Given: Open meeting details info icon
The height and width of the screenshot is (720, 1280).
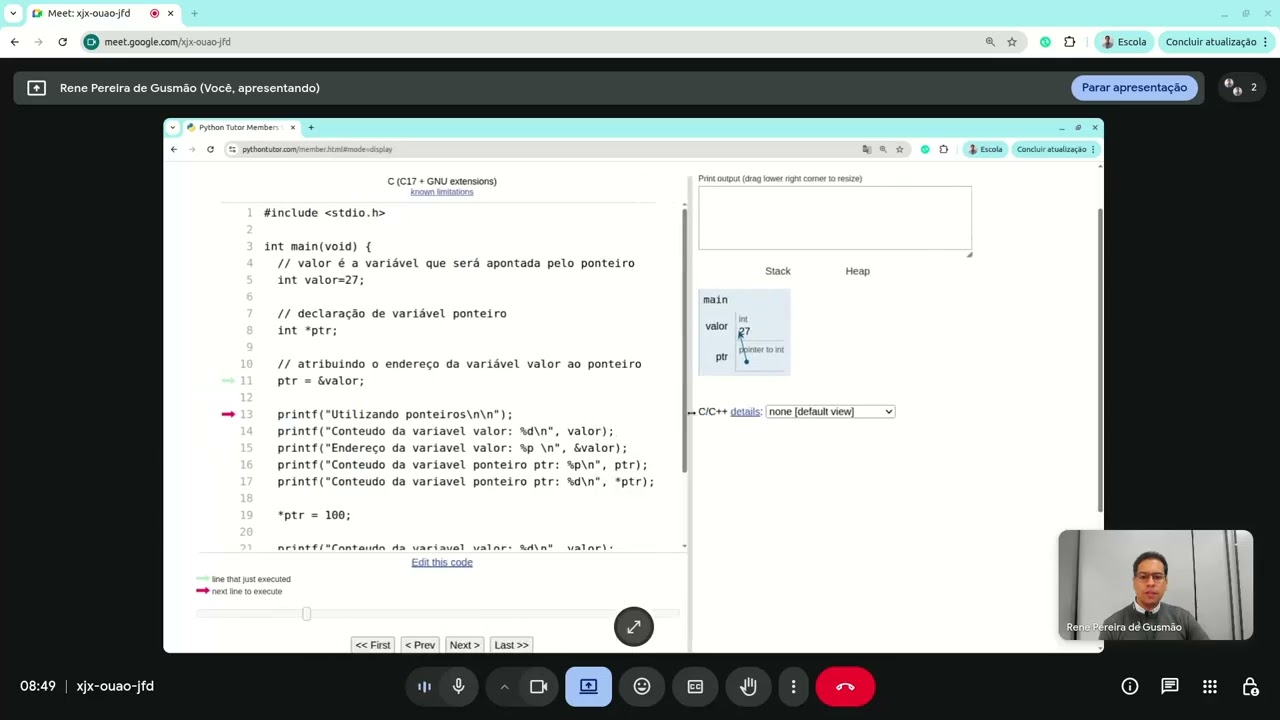Looking at the screenshot, I should (x=1130, y=686).
